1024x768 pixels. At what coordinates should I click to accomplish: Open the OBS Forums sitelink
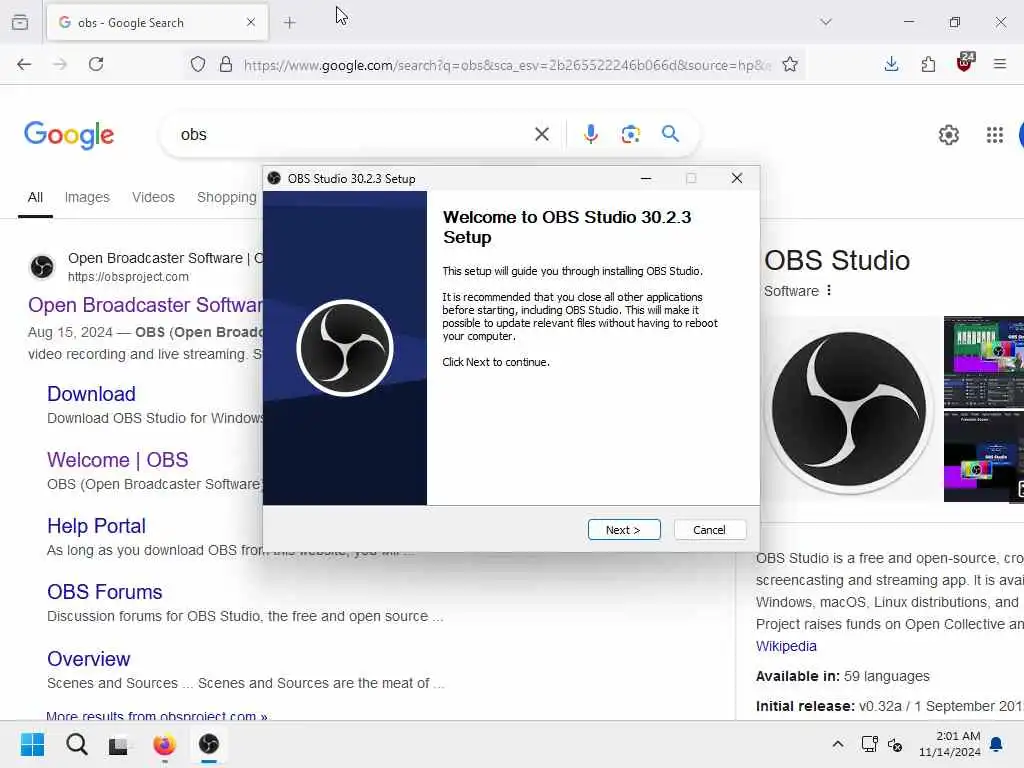(104, 592)
